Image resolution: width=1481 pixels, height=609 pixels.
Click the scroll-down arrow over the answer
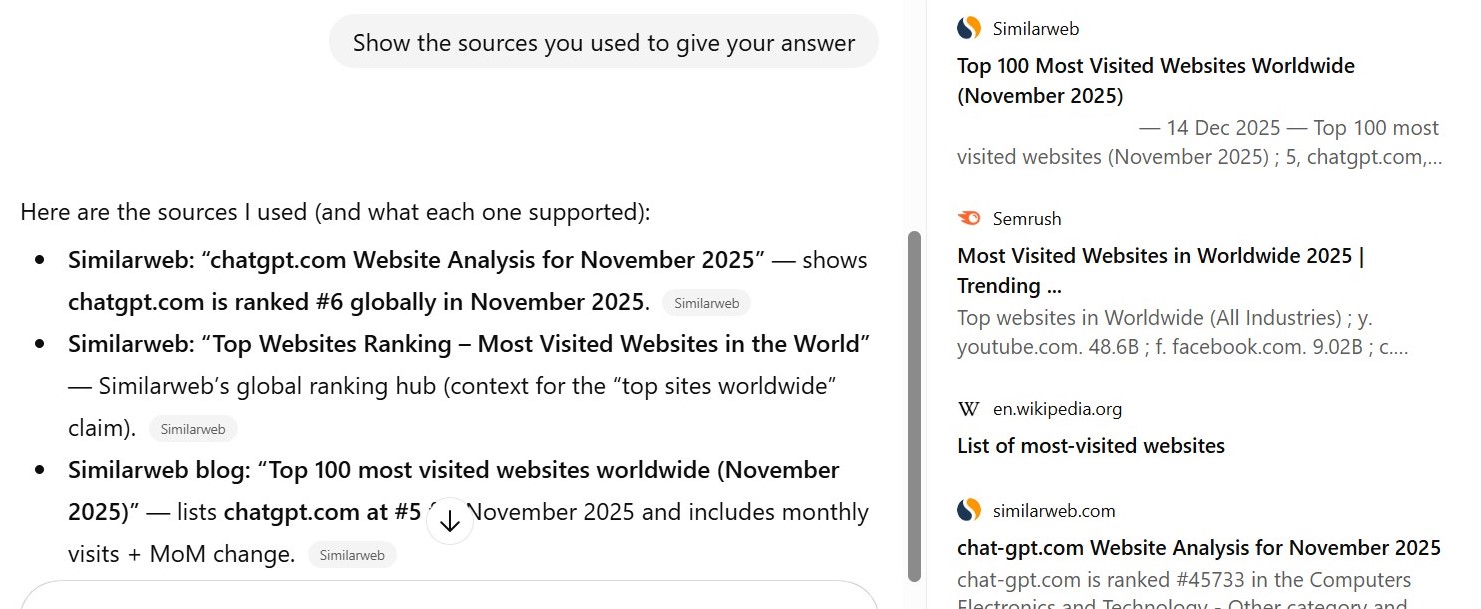[x=449, y=521]
